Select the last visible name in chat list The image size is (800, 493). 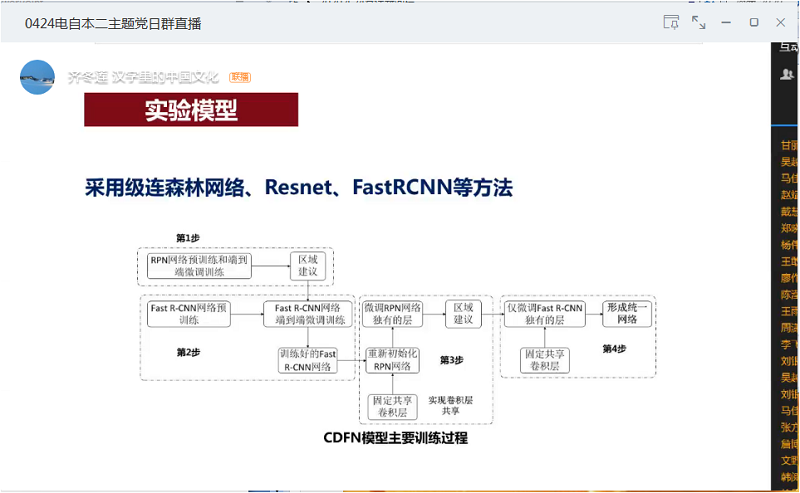tap(789, 478)
